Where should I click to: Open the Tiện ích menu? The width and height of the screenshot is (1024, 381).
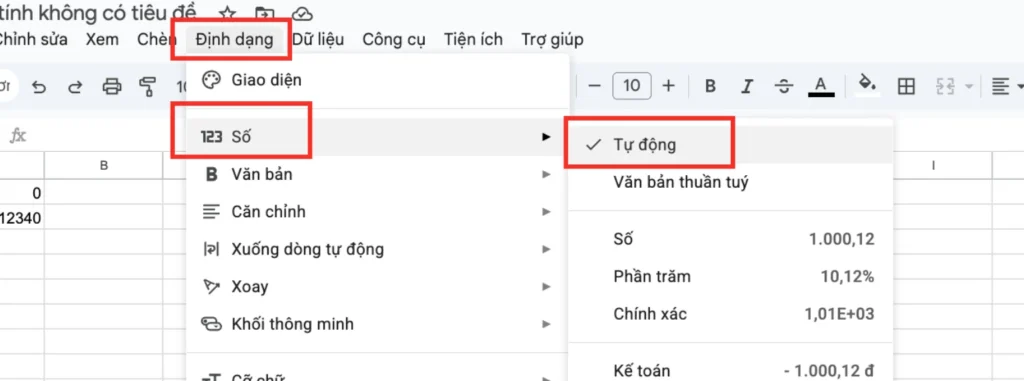coord(473,39)
